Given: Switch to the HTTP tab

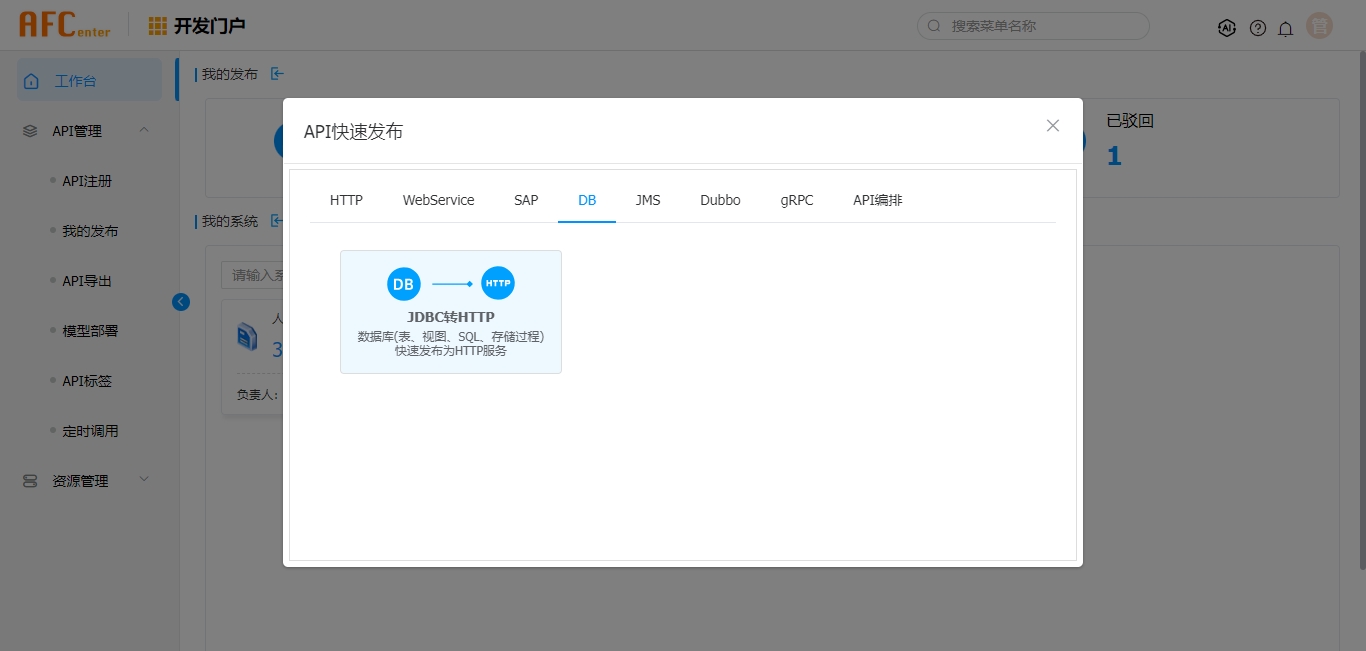Looking at the screenshot, I should [346, 200].
